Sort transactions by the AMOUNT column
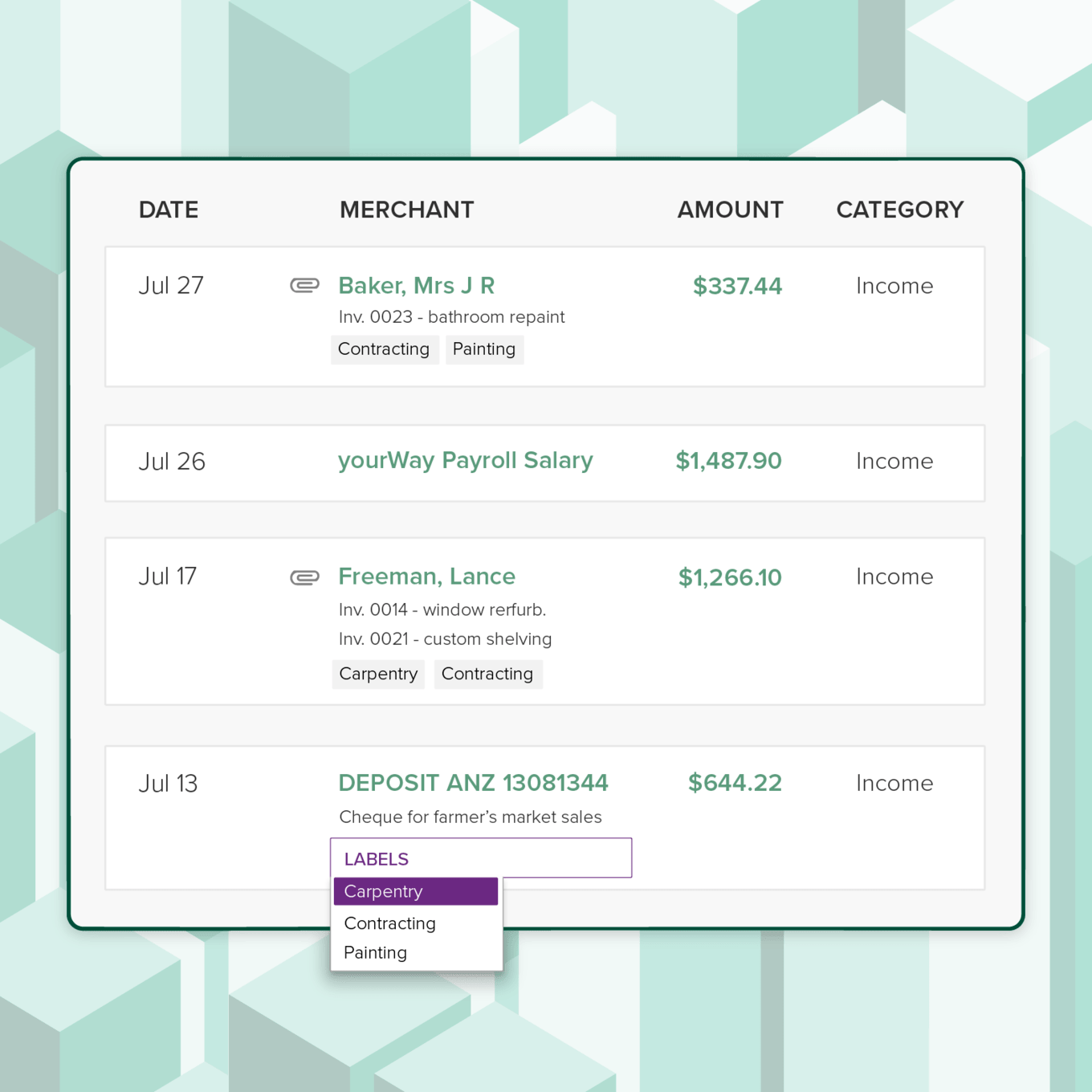 coord(729,210)
